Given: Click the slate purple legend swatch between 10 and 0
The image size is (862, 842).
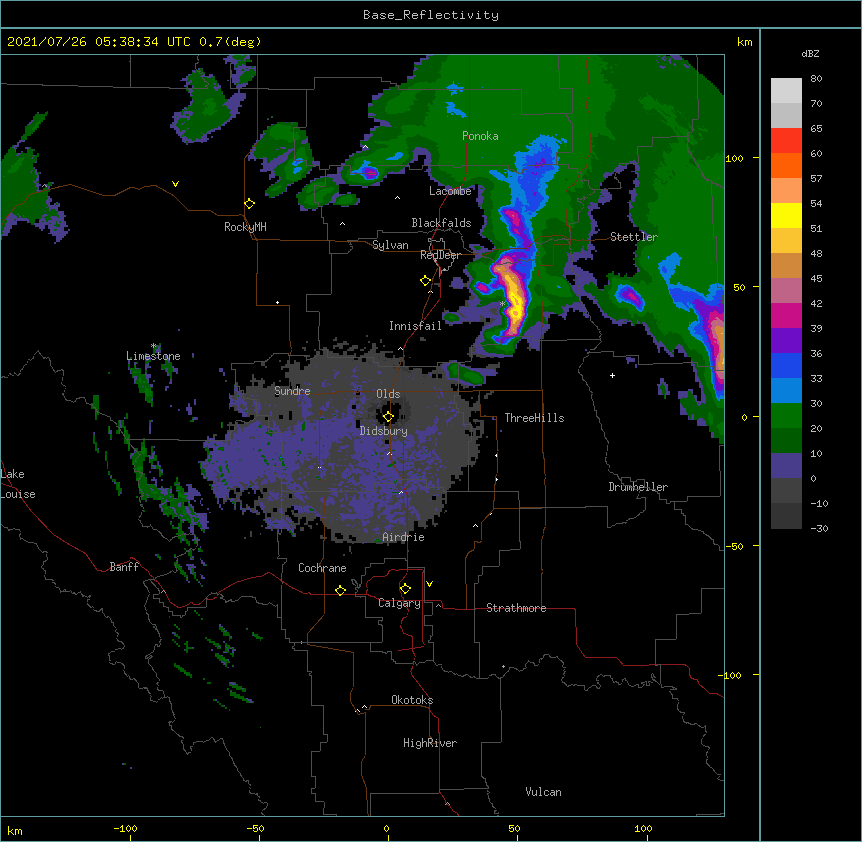Looking at the screenshot, I should point(786,466).
